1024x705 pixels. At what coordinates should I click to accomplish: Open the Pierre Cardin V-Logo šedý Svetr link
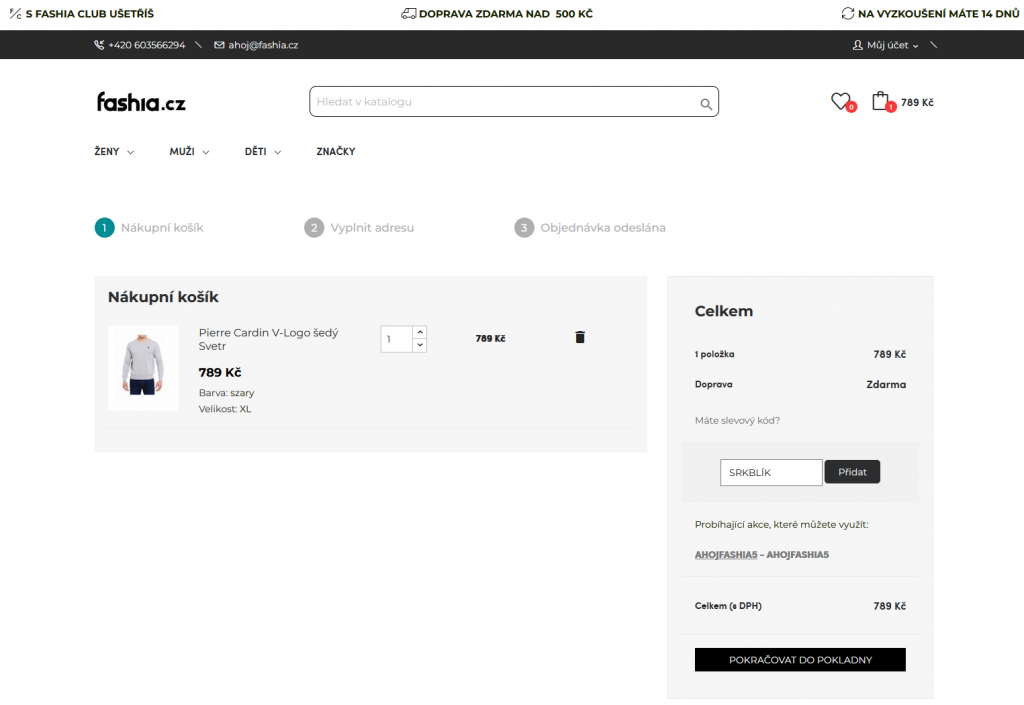[x=268, y=339]
